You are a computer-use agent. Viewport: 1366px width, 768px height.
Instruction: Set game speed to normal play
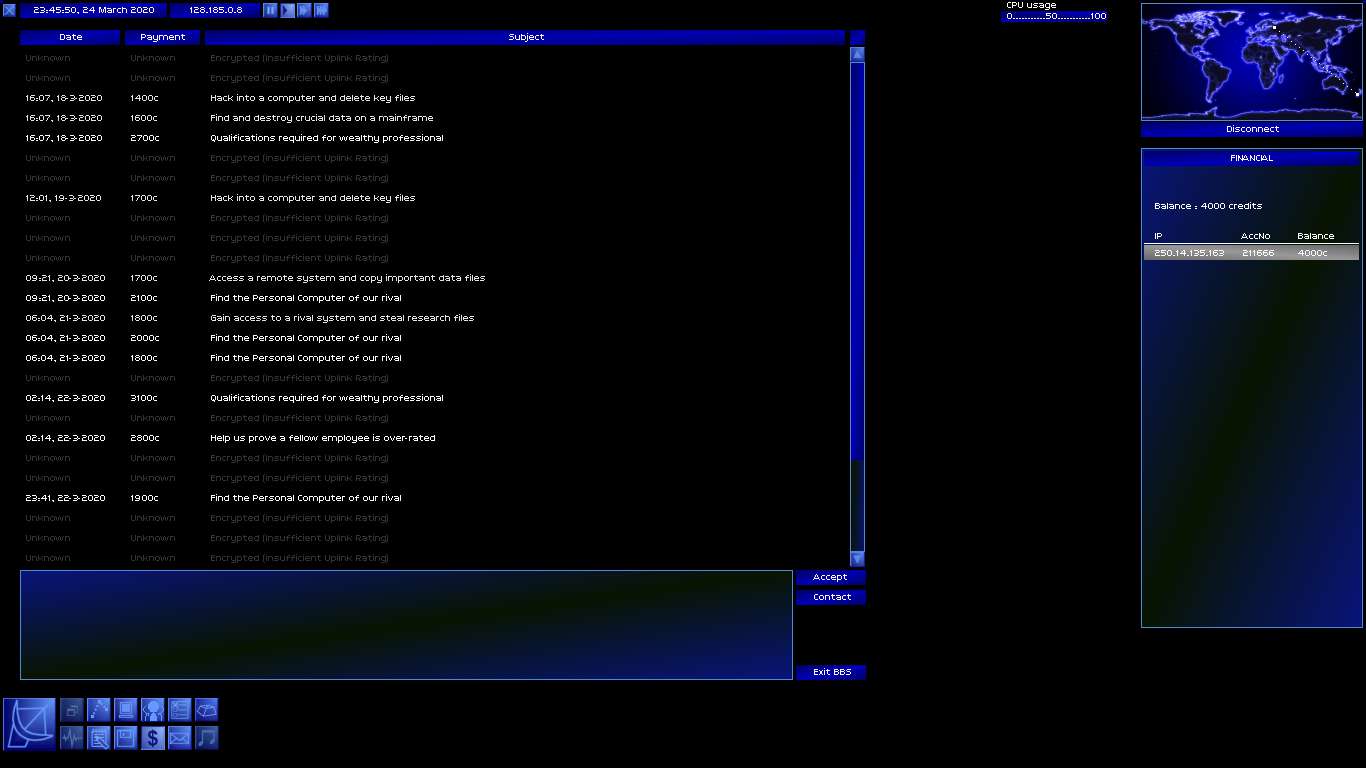(287, 10)
